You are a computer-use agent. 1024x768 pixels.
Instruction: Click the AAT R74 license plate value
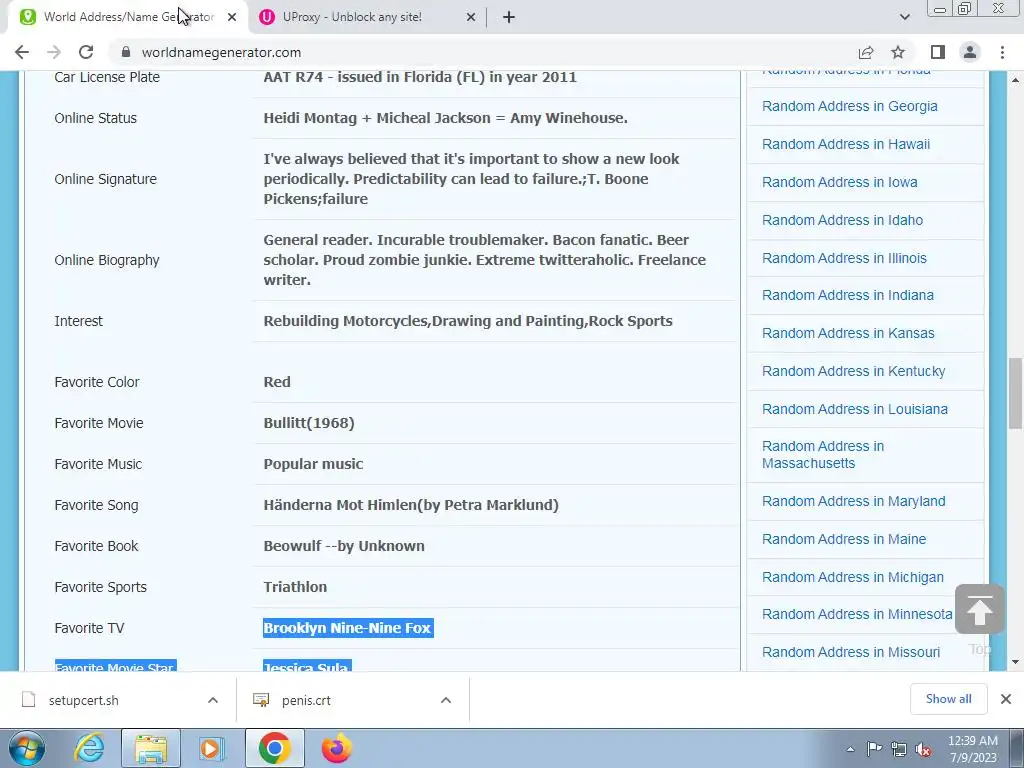pos(420,76)
